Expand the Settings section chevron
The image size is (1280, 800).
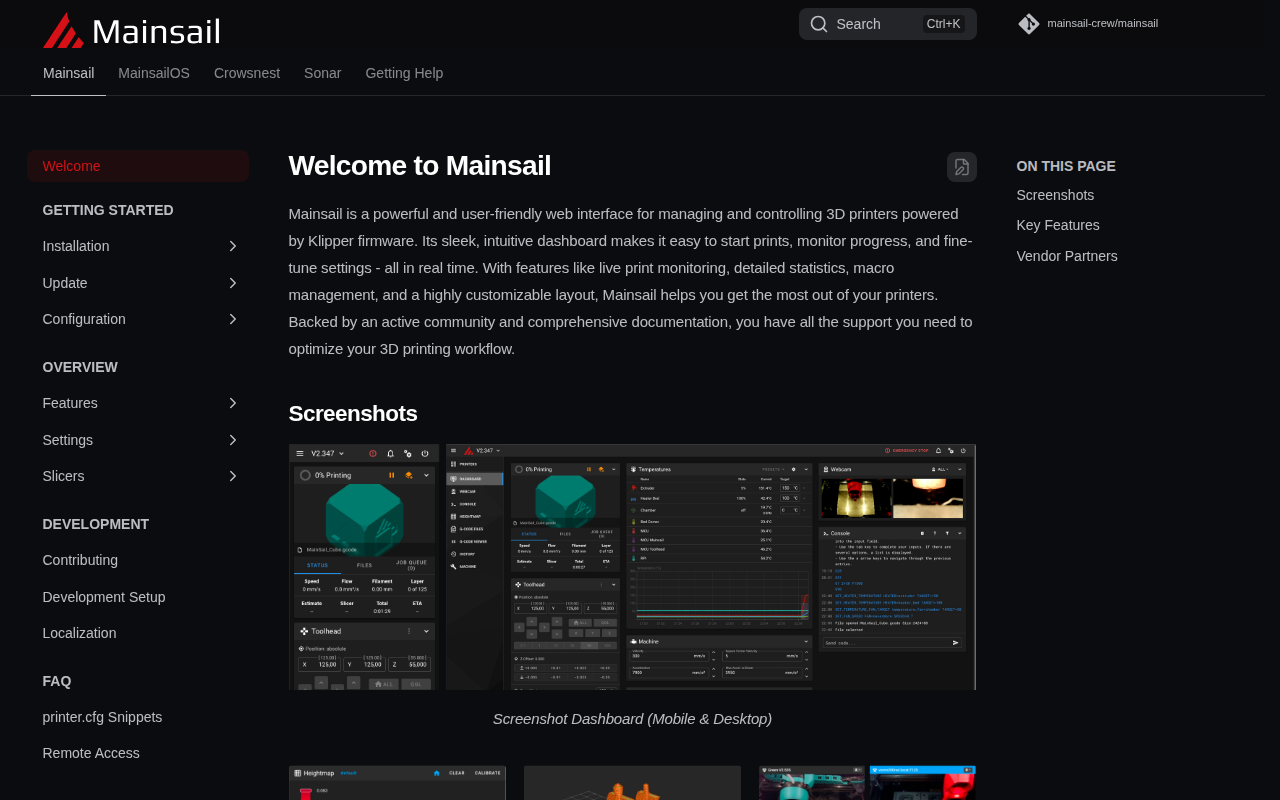pos(233,440)
